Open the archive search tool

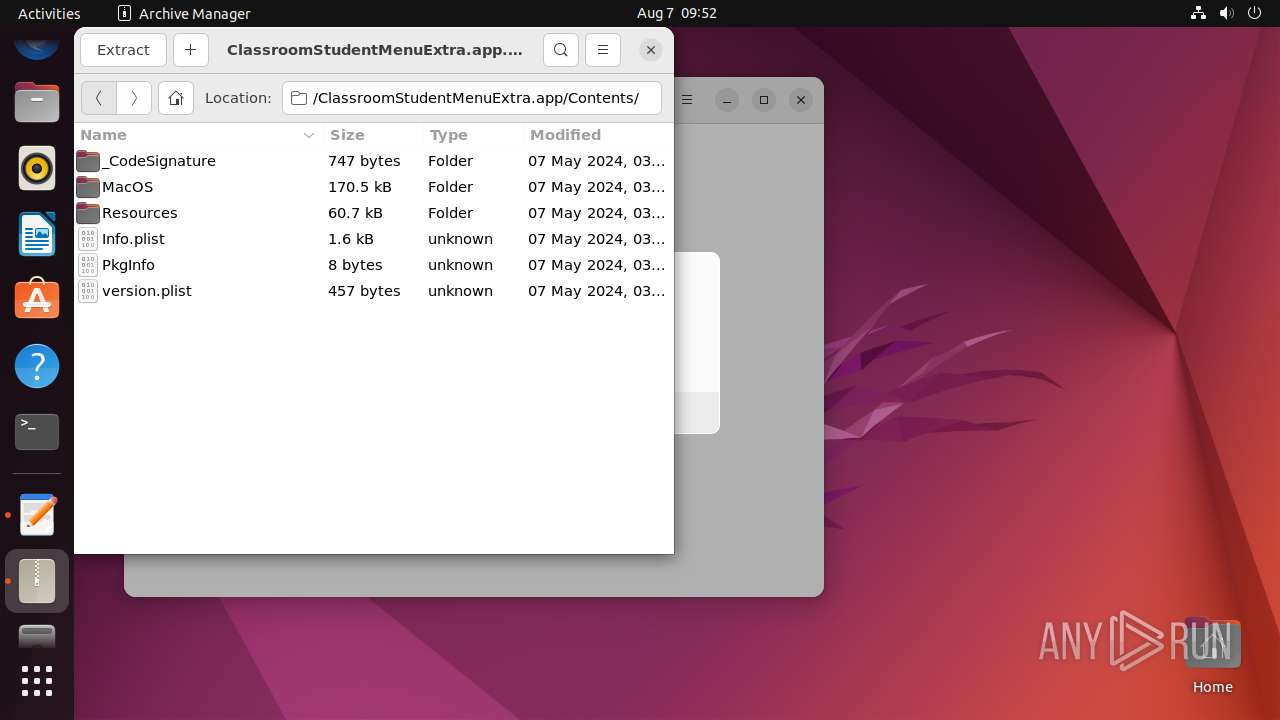pos(561,50)
